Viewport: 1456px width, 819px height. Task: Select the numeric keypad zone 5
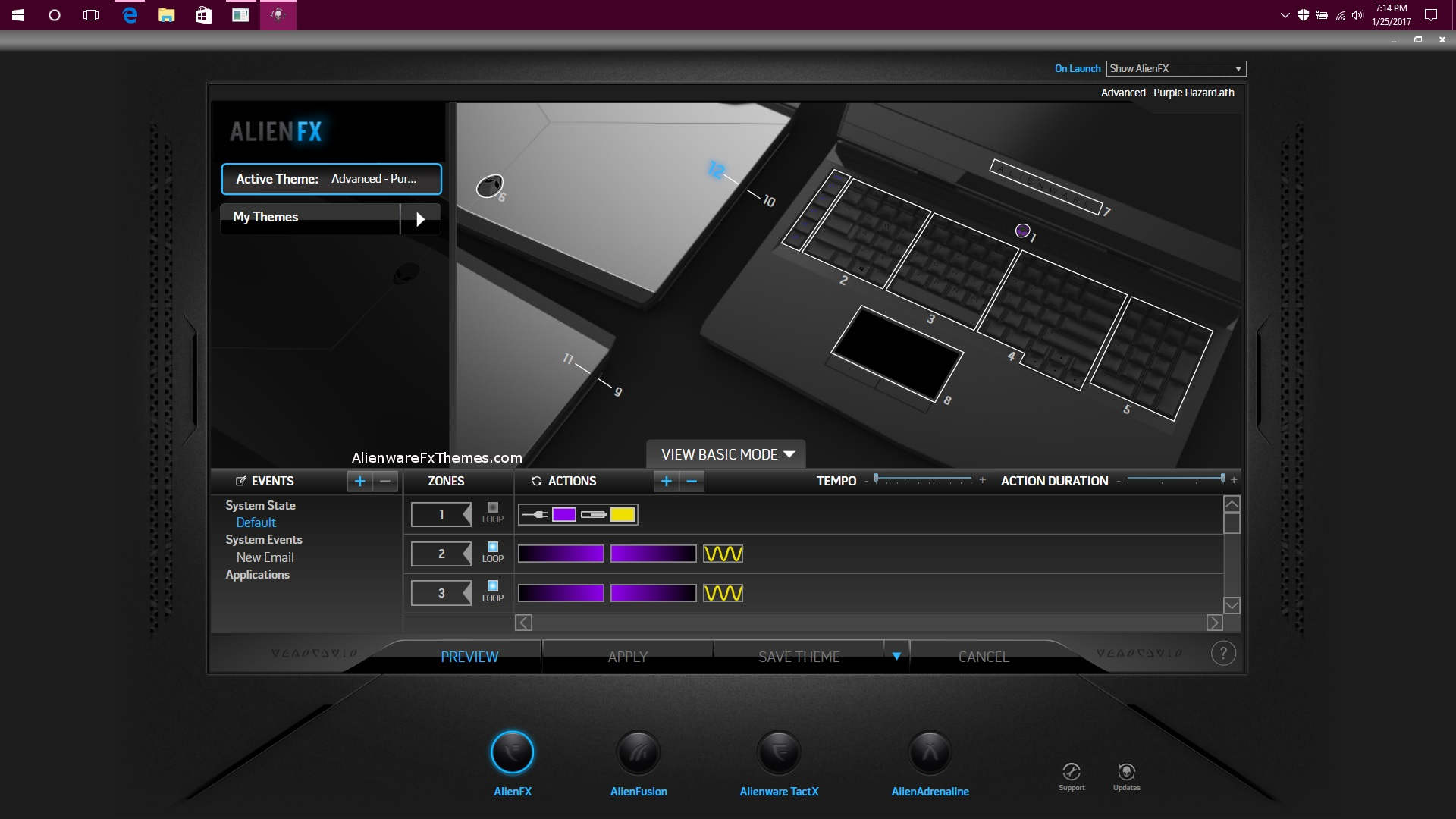1151,359
